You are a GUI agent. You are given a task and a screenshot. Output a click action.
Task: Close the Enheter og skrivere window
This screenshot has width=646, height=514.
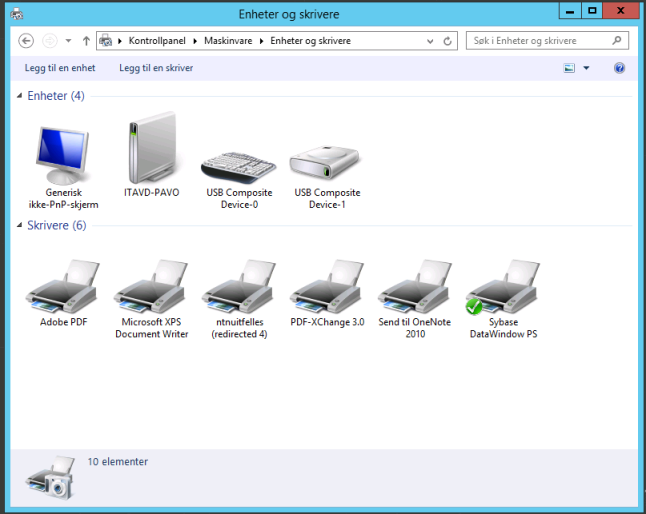620,11
